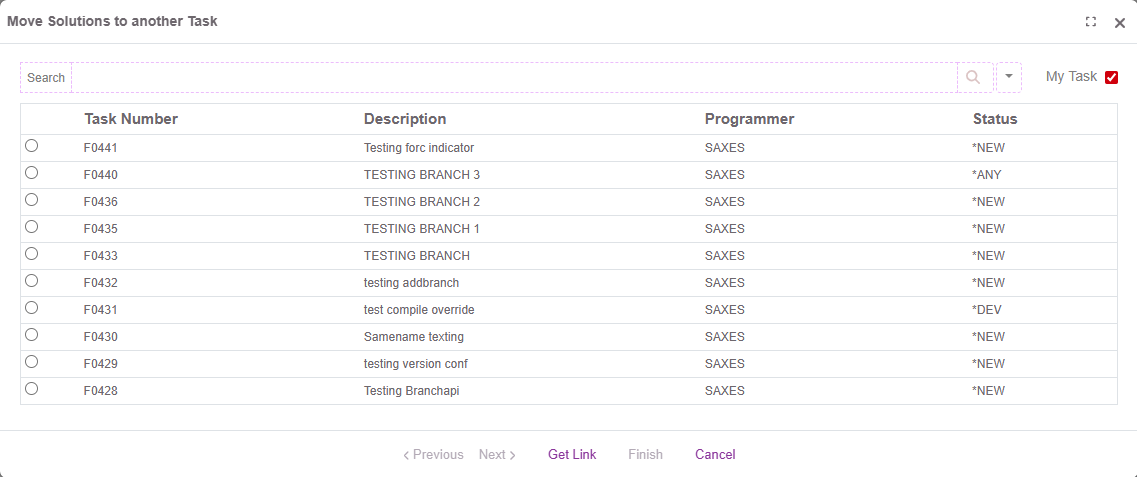This screenshot has width=1137, height=477.
Task: Select radio button for task F0440
Action: [32, 173]
